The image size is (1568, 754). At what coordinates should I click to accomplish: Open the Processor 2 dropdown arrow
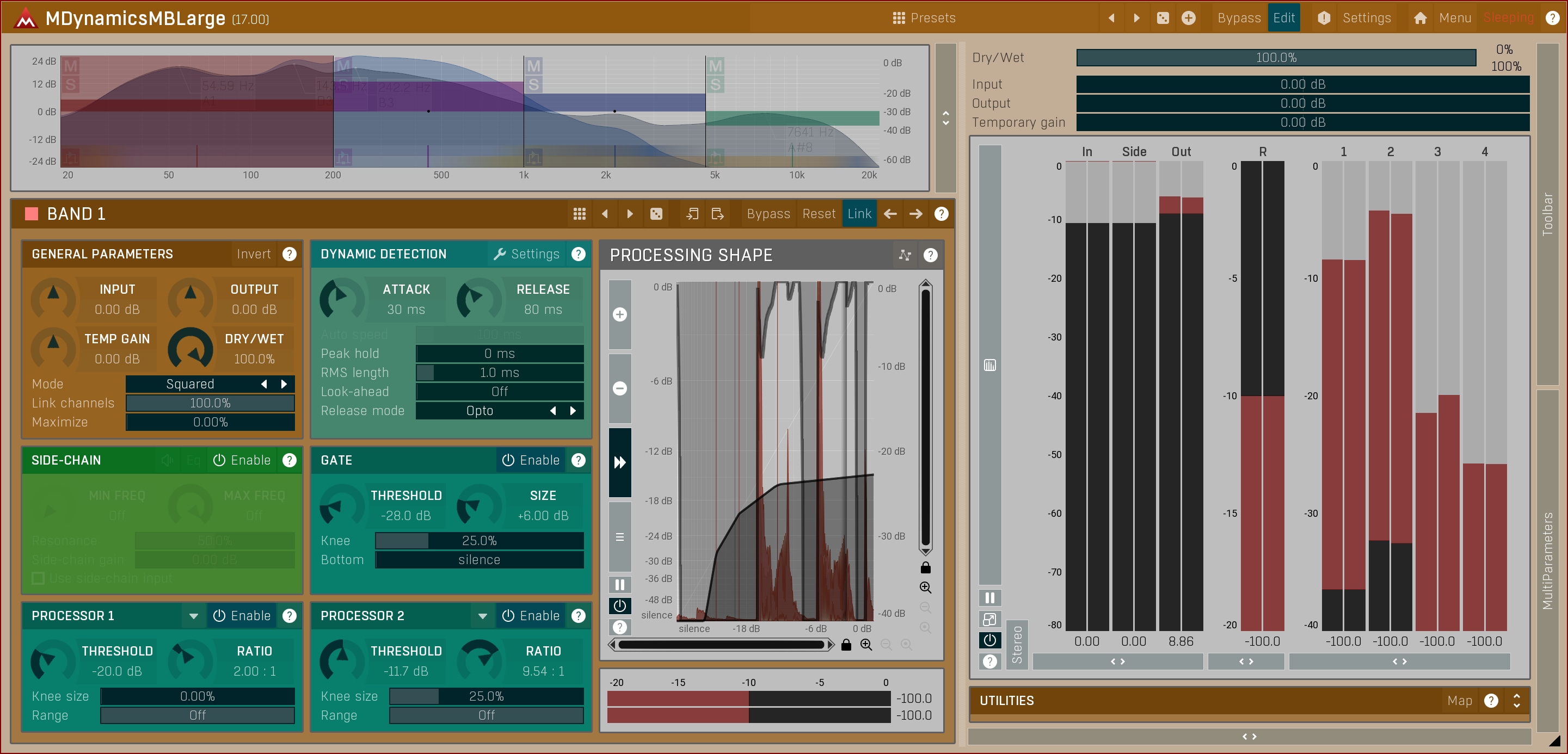click(x=483, y=616)
